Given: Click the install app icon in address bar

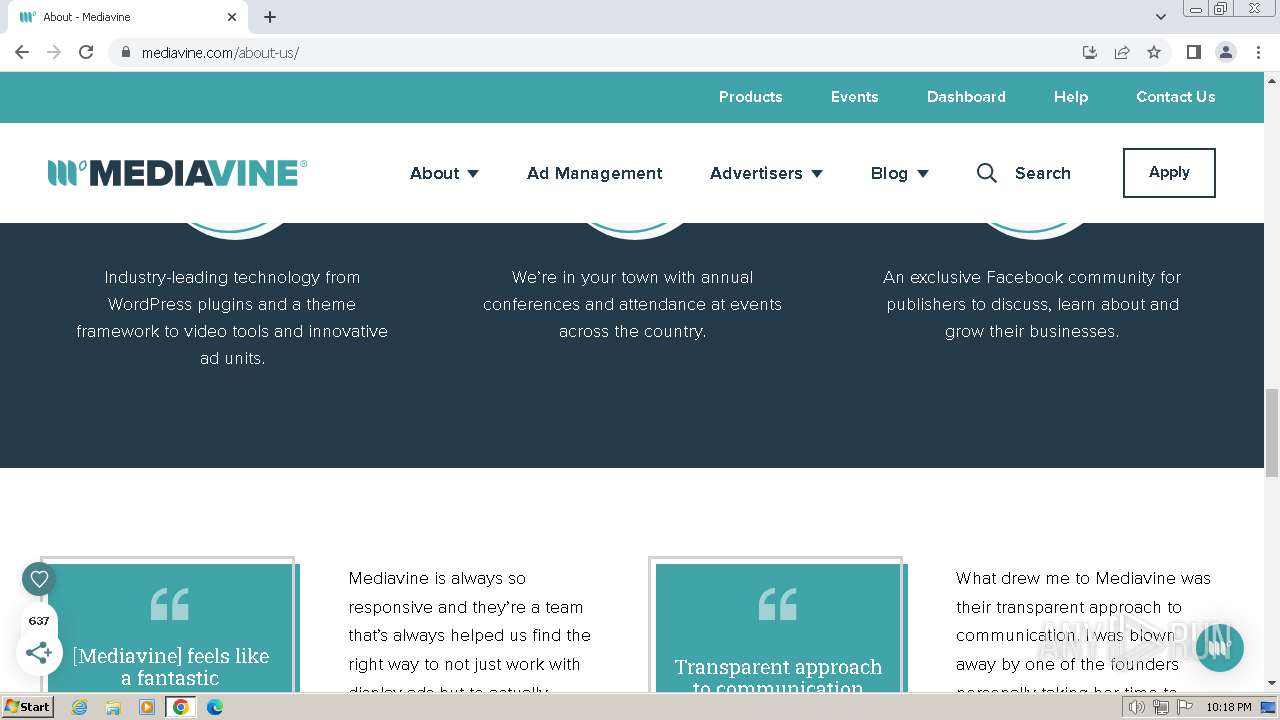Looking at the screenshot, I should click(x=1090, y=52).
